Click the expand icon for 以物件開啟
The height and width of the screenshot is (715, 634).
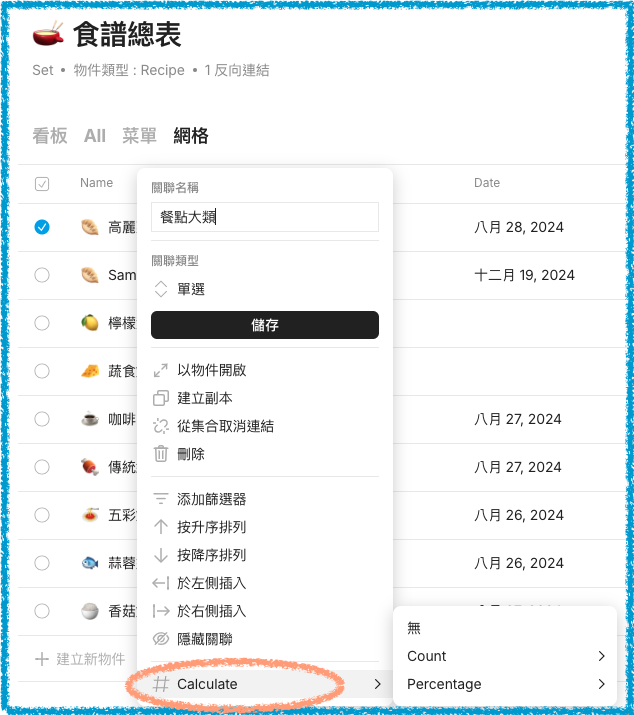[x=161, y=370]
